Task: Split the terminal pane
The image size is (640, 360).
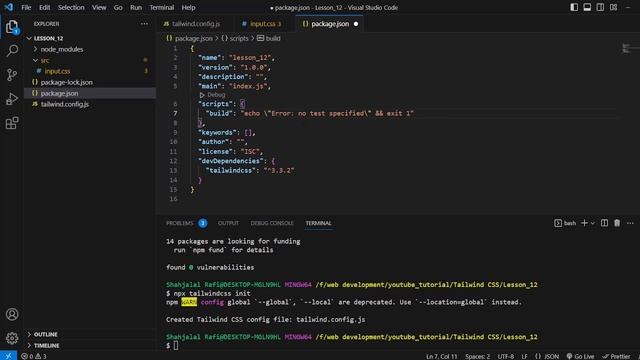Action: [604, 223]
